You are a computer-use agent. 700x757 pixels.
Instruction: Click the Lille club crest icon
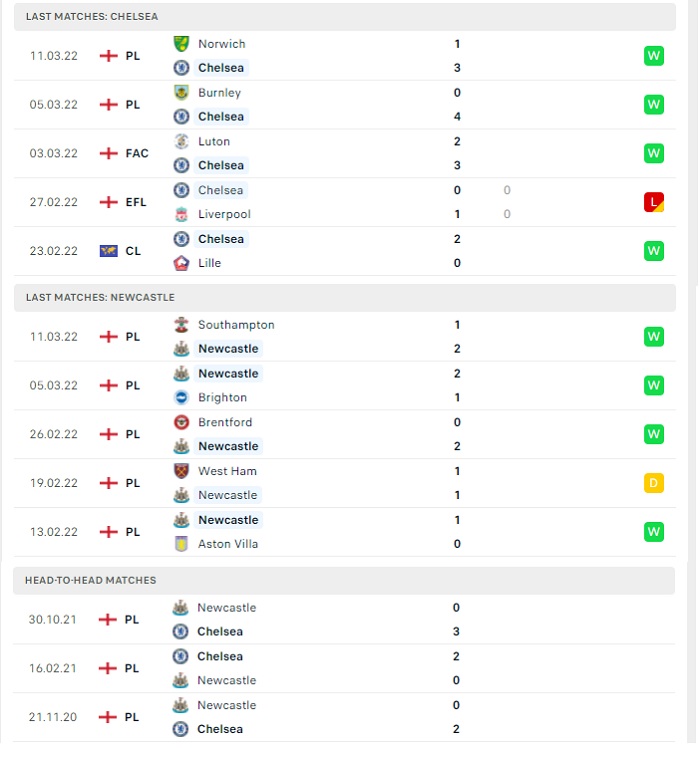pos(181,263)
